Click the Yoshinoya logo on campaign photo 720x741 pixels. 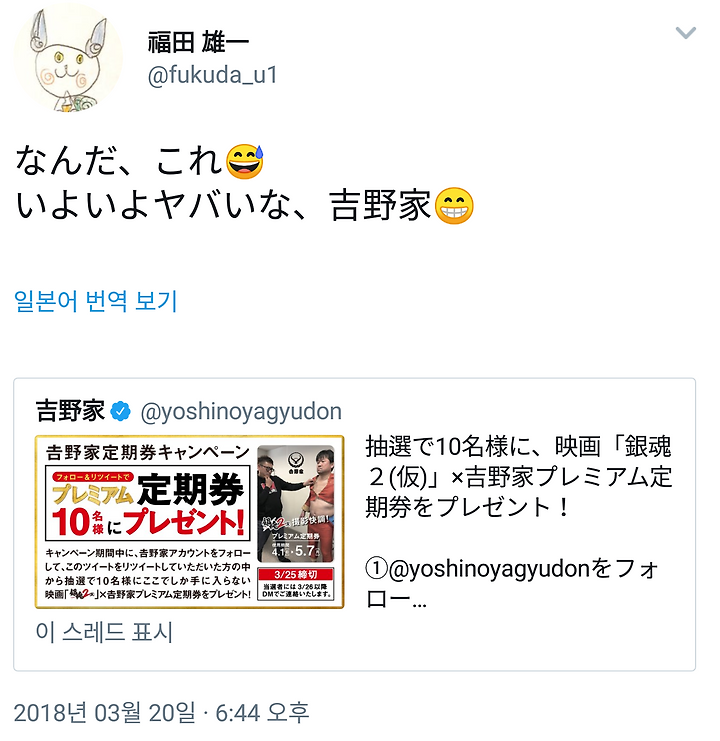(296, 462)
